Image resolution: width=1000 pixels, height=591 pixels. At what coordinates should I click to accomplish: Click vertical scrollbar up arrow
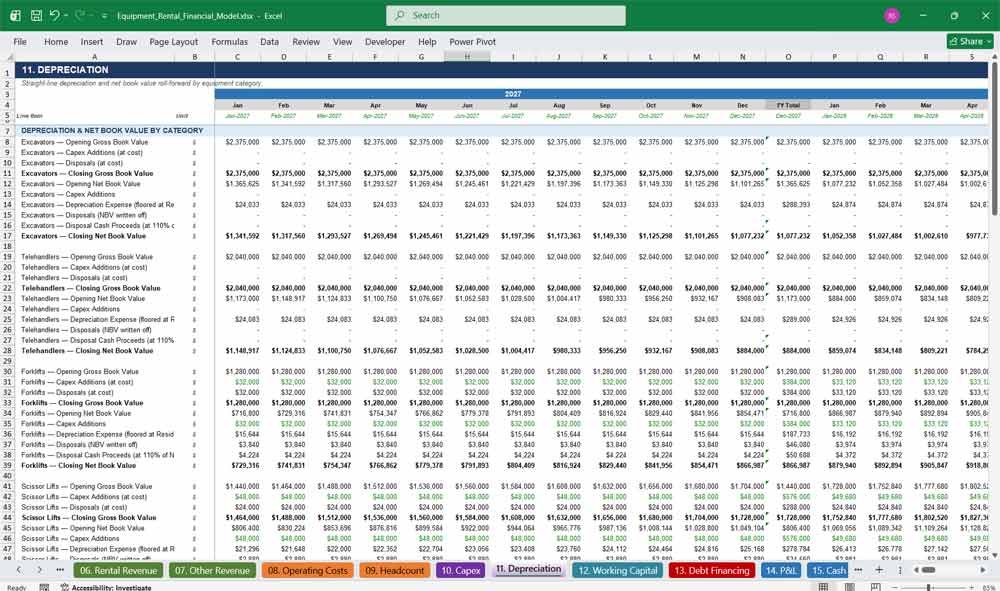[x=994, y=57]
